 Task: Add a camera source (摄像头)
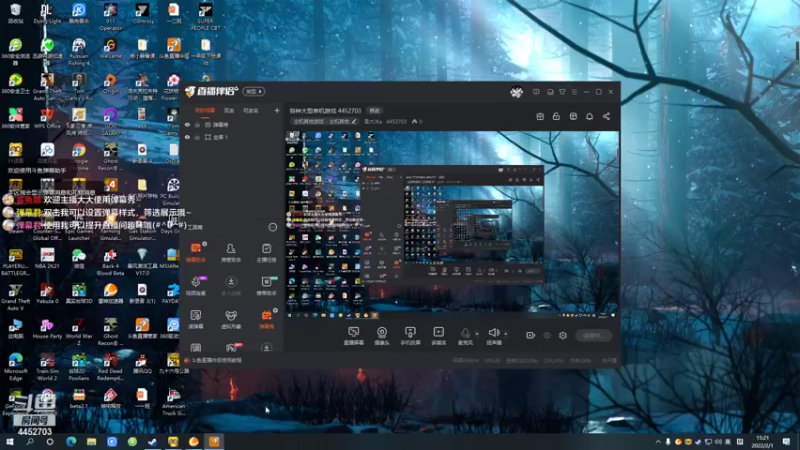click(x=382, y=336)
